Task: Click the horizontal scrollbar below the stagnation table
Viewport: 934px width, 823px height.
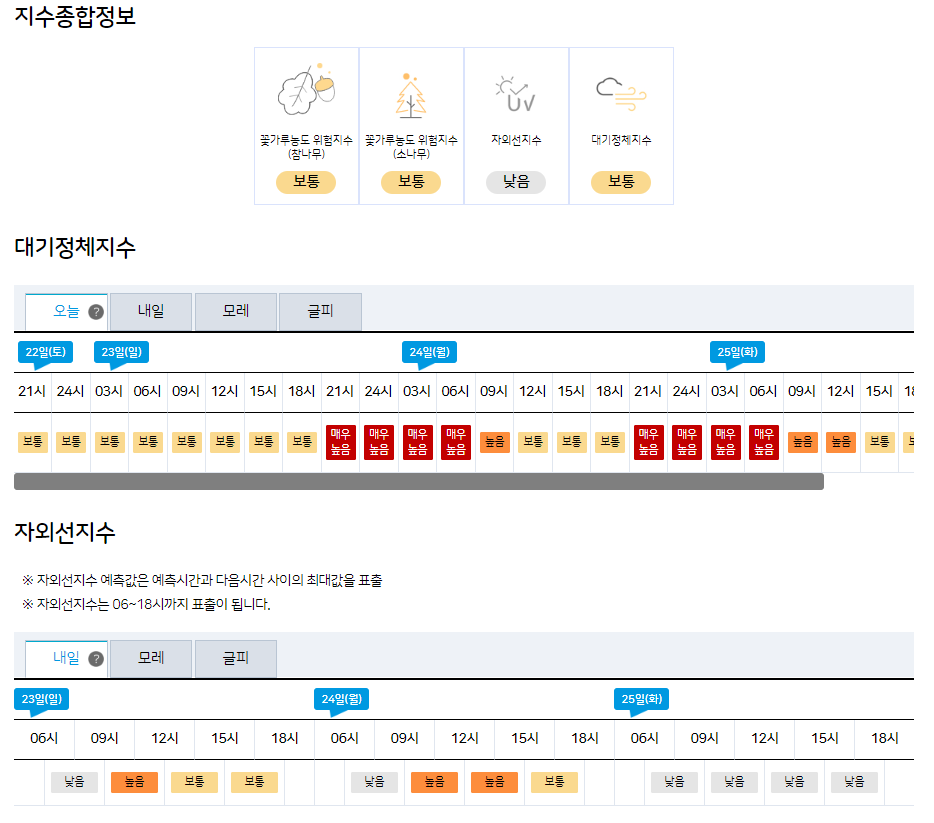Action: point(420,481)
